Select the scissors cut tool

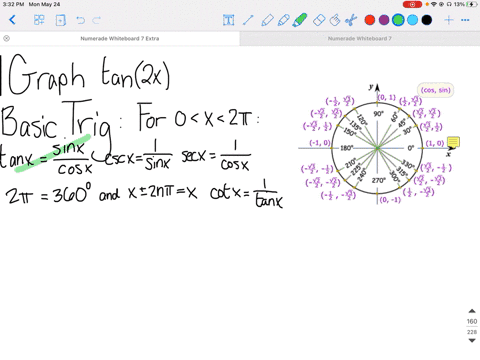click(351, 20)
